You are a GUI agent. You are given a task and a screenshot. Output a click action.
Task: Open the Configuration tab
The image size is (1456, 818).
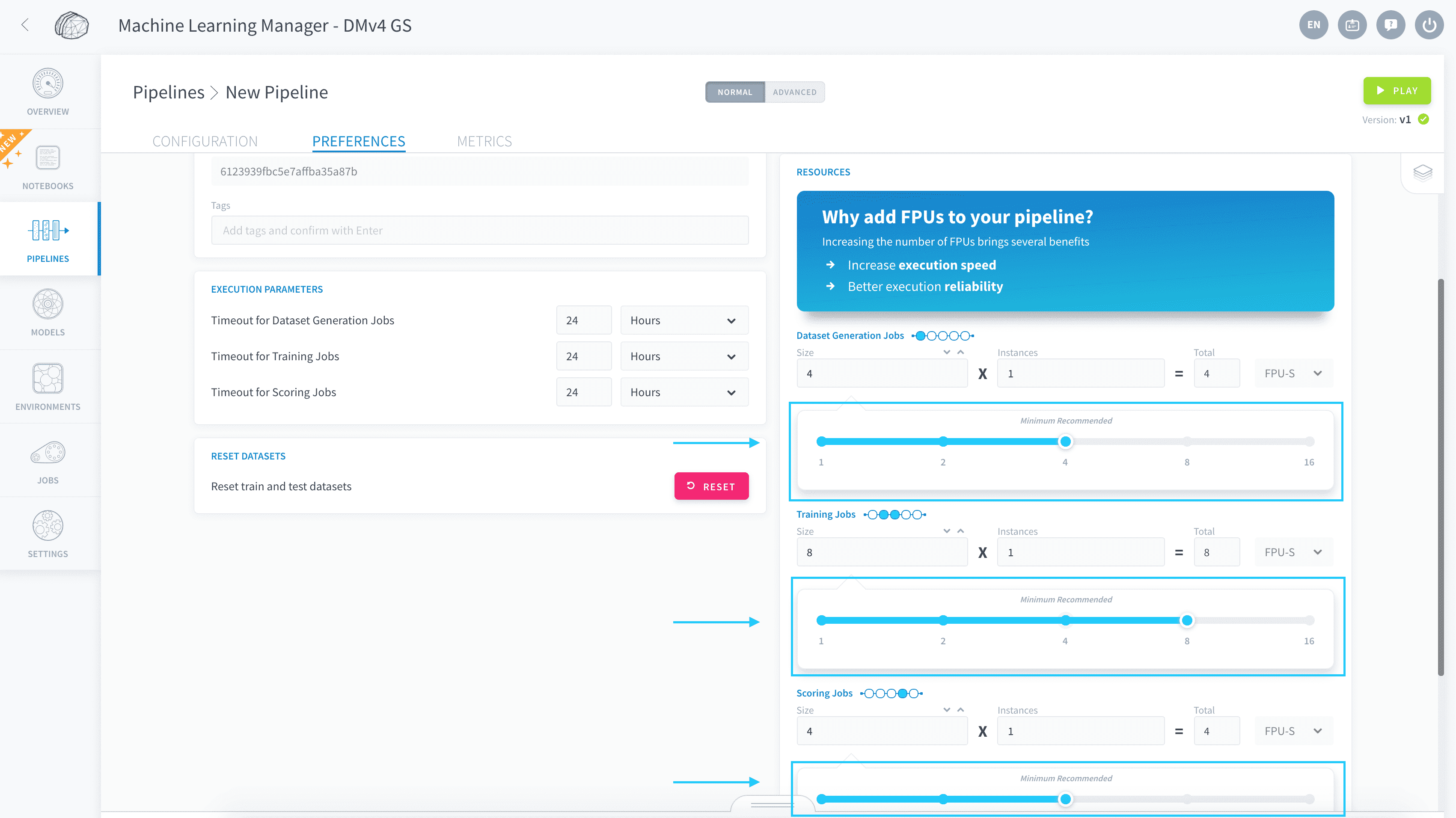[205, 141]
